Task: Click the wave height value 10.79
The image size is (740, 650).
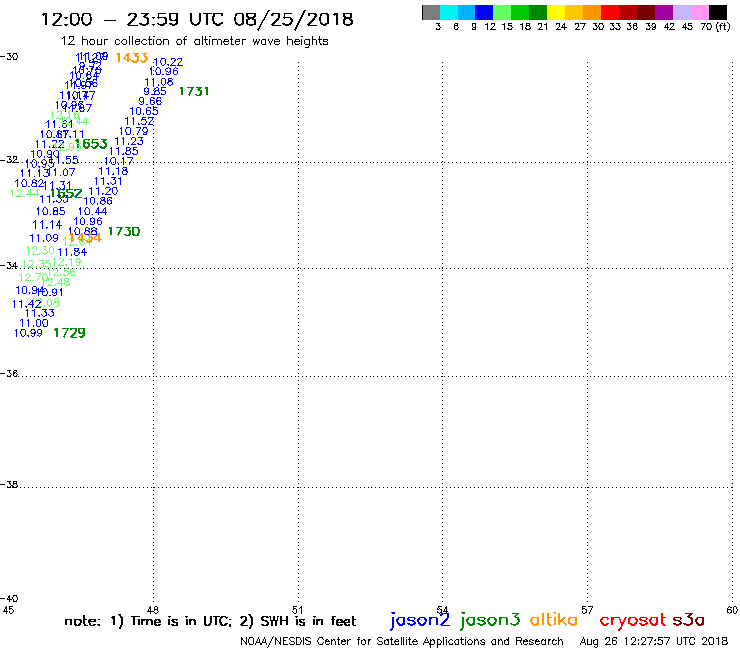Action: (x=134, y=131)
